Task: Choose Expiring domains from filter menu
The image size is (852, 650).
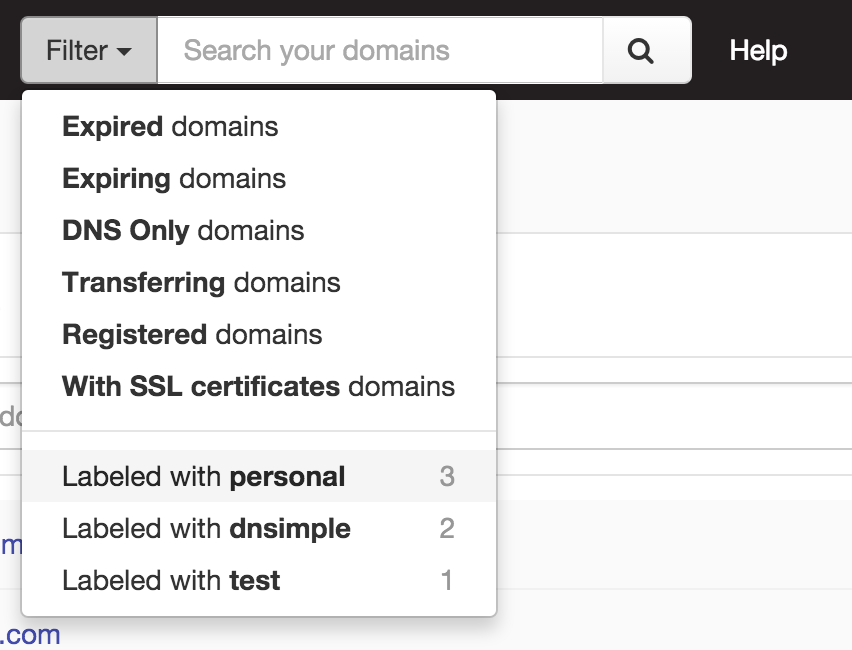Action: coord(174,179)
